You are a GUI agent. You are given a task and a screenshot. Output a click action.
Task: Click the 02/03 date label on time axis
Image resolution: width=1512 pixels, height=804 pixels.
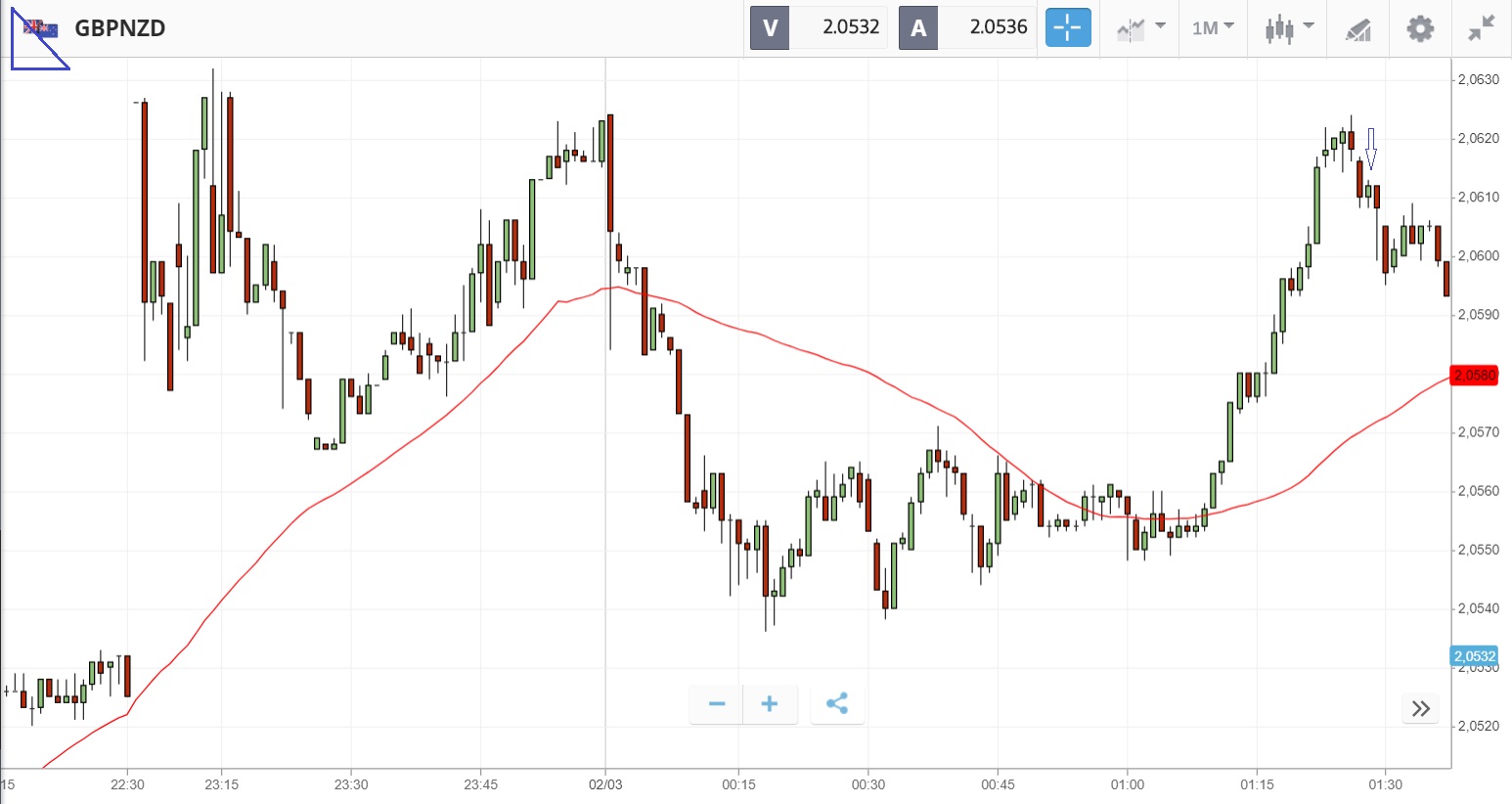(x=605, y=784)
